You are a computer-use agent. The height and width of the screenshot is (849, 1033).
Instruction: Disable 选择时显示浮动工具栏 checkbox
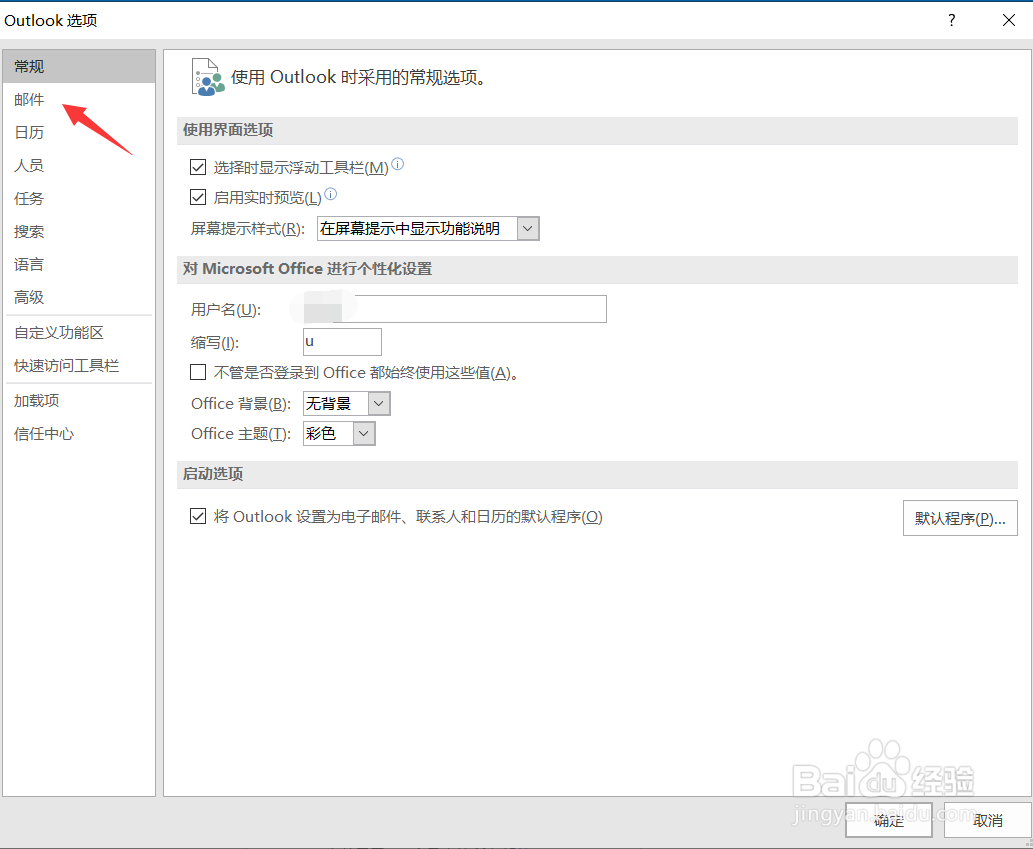point(198,167)
